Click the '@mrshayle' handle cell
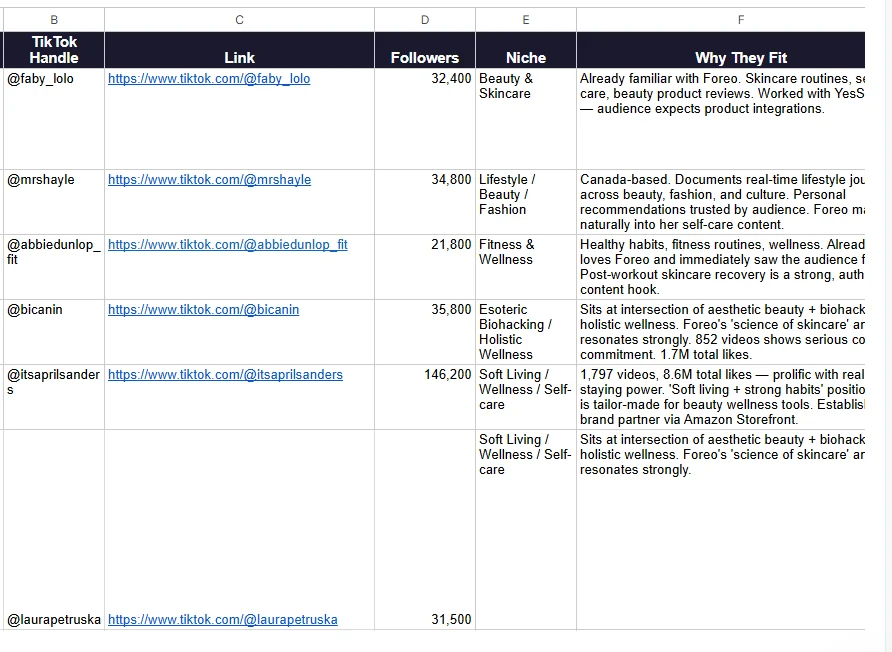The image size is (892, 652). click(x=54, y=202)
